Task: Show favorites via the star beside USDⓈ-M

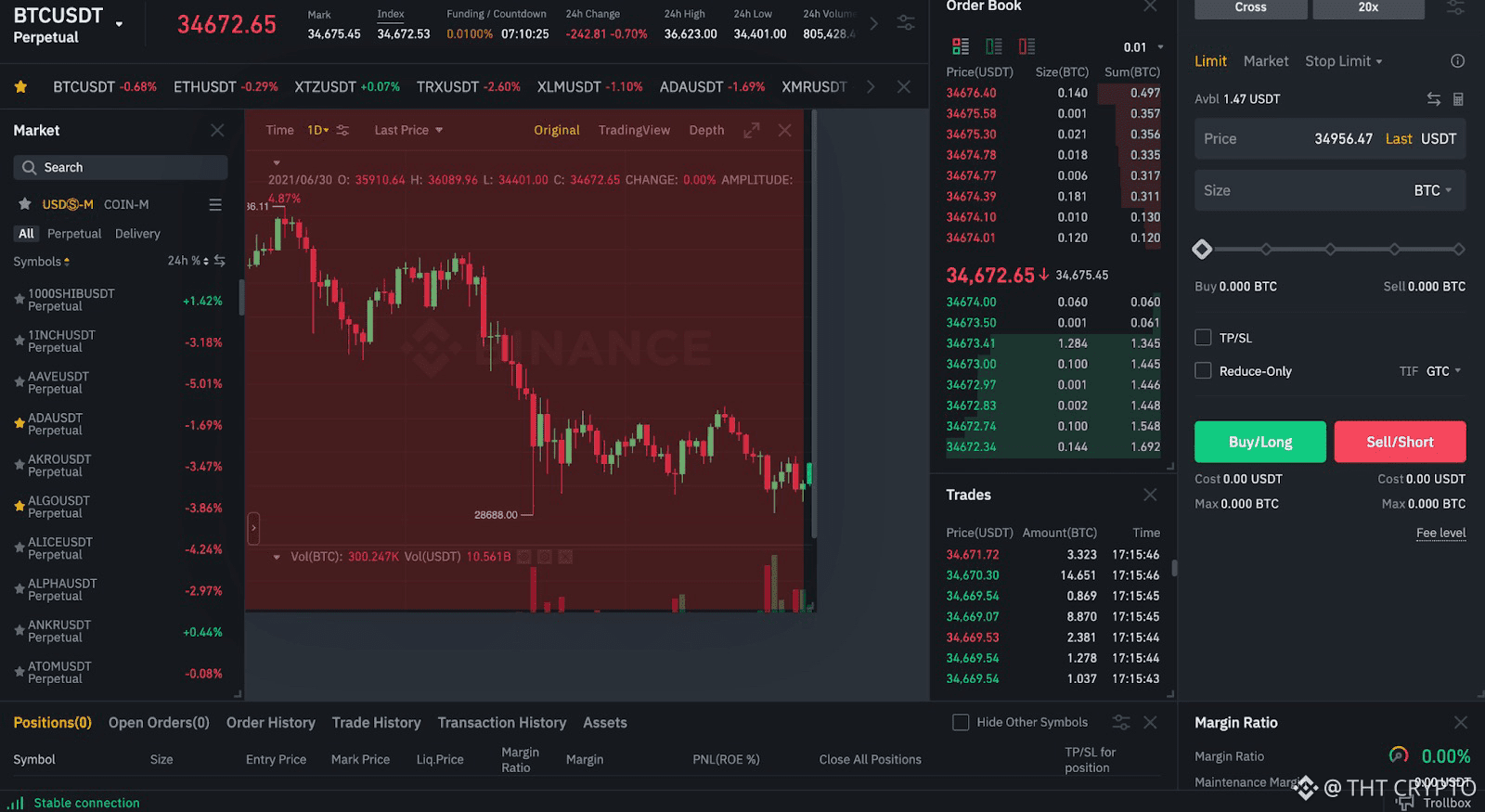Action: [x=24, y=204]
